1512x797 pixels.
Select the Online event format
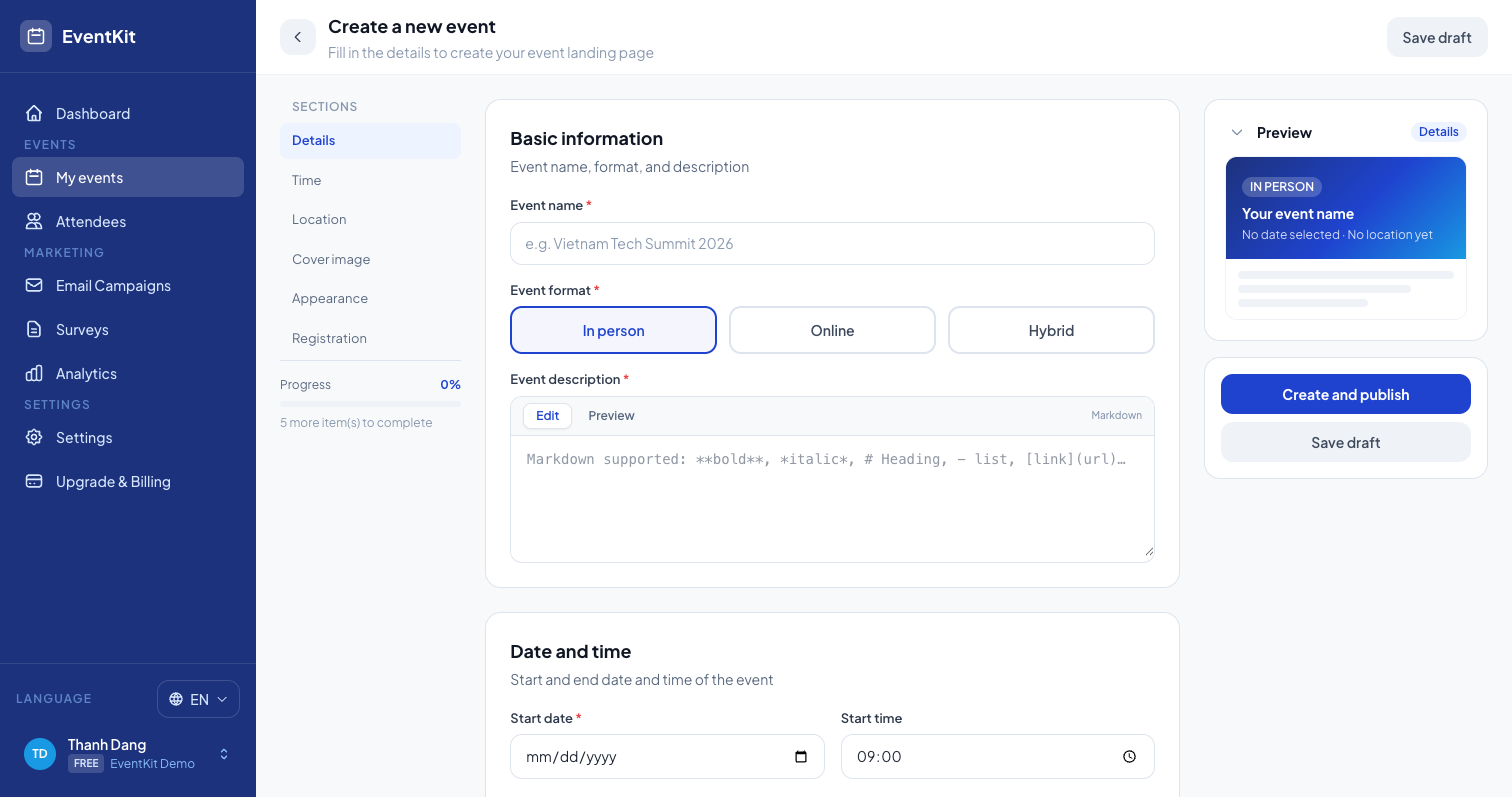[x=832, y=330]
